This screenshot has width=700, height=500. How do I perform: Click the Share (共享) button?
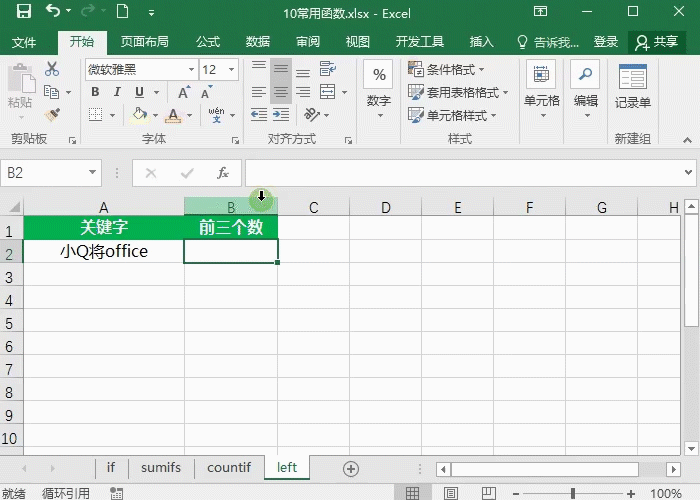[657, 42]
